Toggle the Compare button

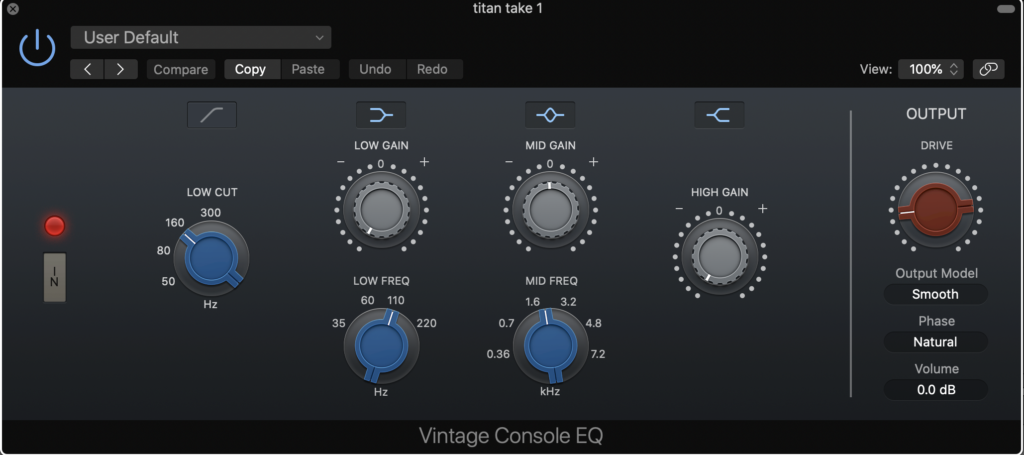pyautogui.click(x=181, y=69)
